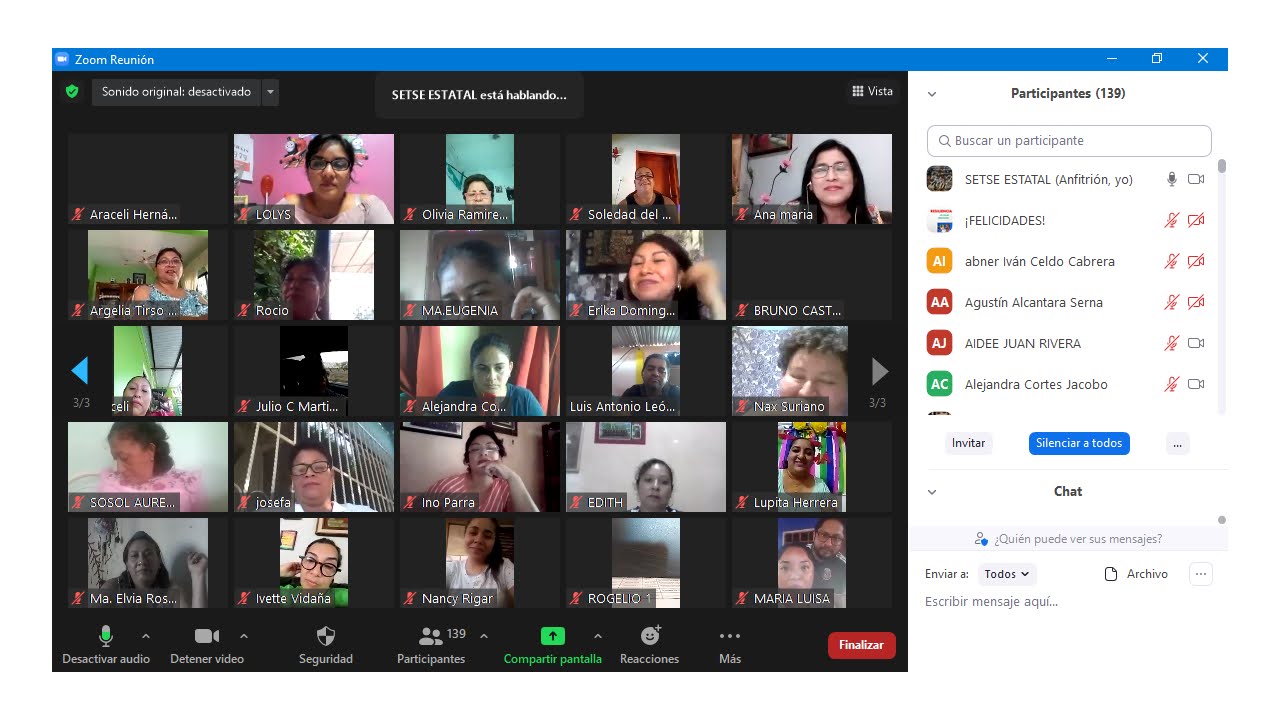
Task: Open the Reacciones smiley icon
Action: pyautogui.click(x=650, y=636)
